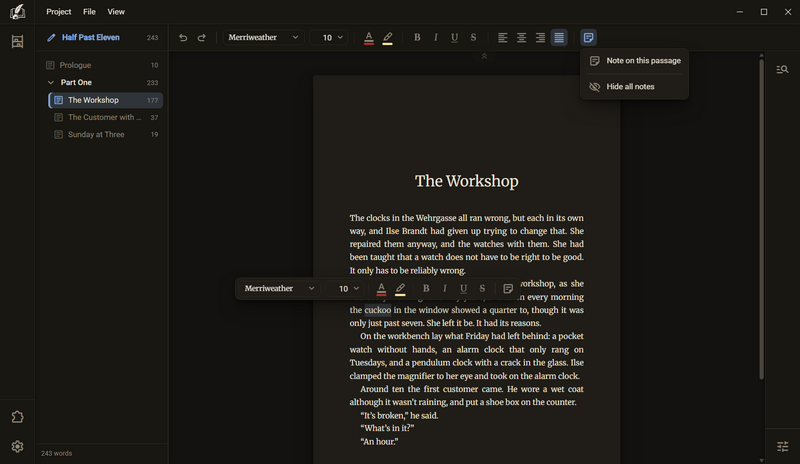This screenshot has width=800, height=464.
Task: Select justified alignment
Action: 559,38
